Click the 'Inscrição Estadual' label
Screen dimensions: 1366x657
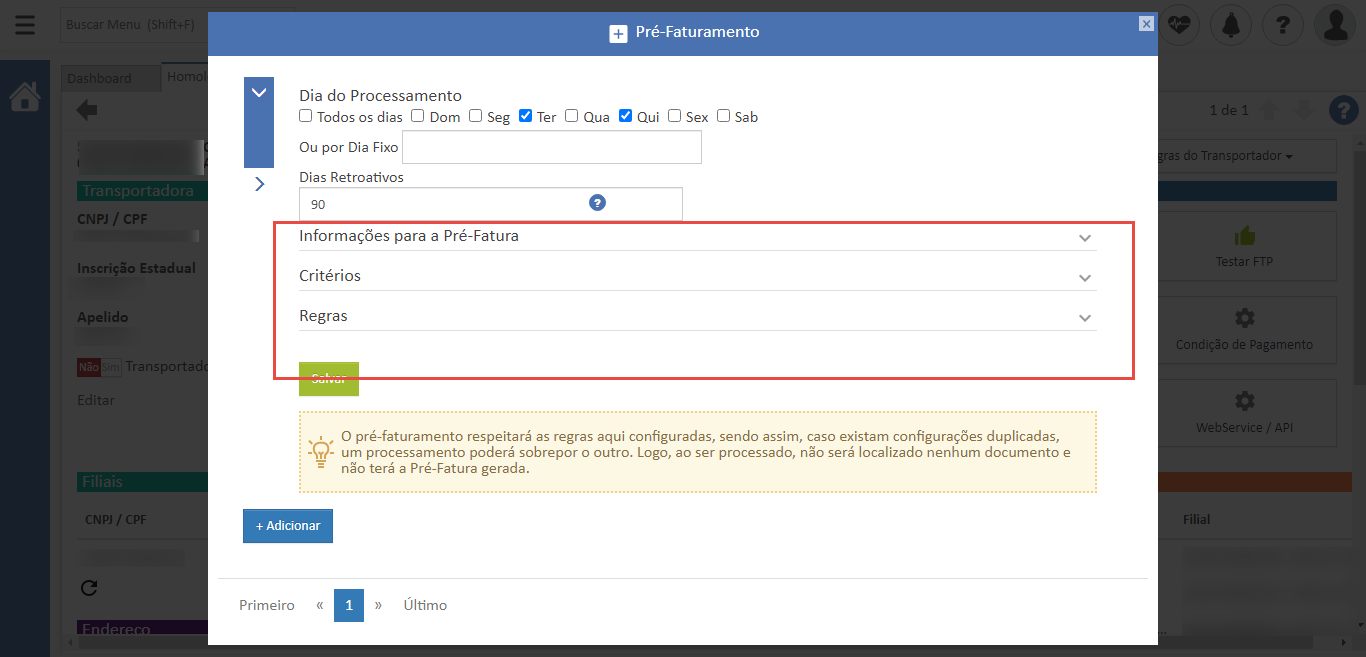coord(137,268)
